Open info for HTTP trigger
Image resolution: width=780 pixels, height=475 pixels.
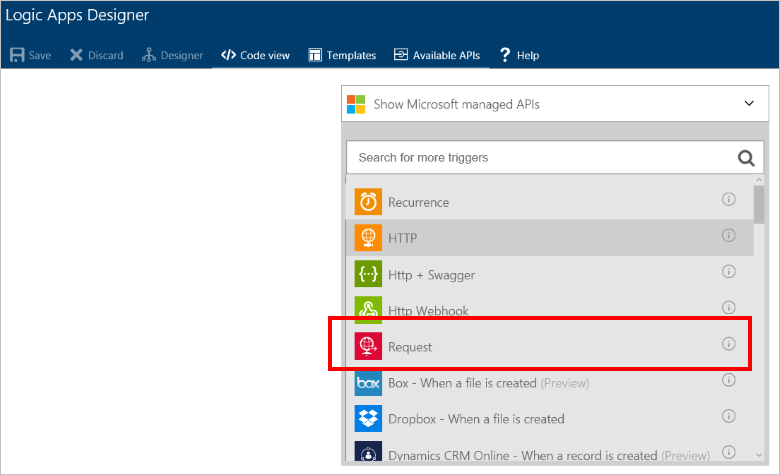[729, 235]
